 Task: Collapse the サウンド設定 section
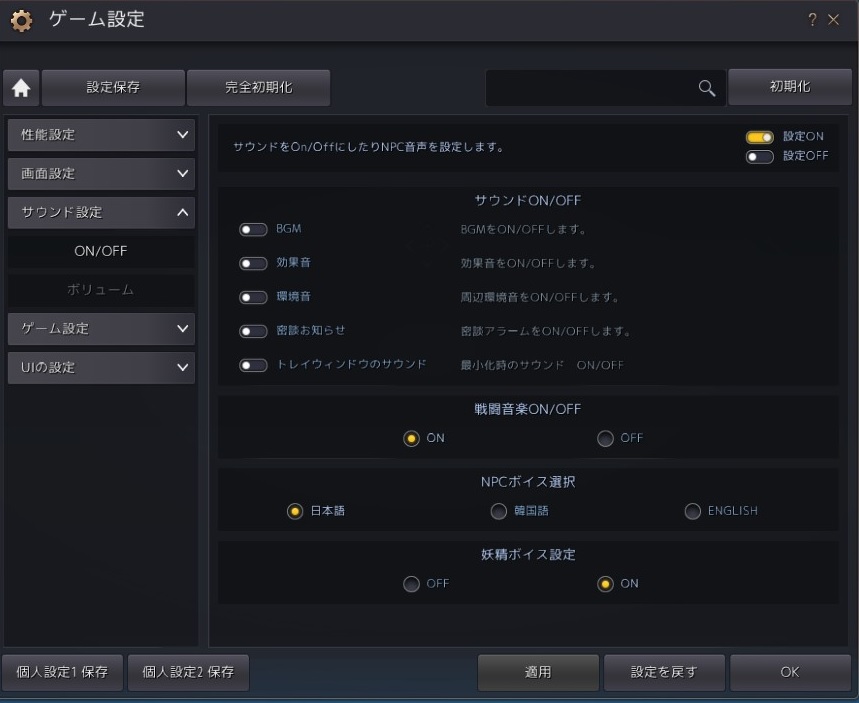pos(101,213)
